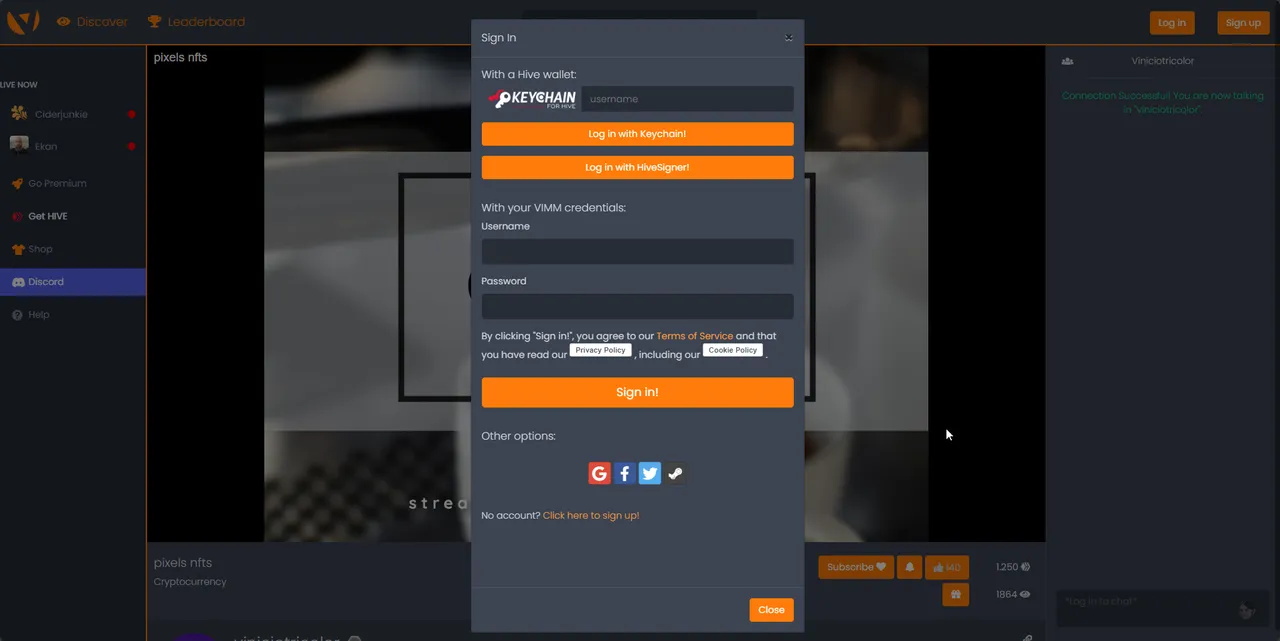Click the Sign up button in top bar
1280x641 pixels.
coord(1243,23)
